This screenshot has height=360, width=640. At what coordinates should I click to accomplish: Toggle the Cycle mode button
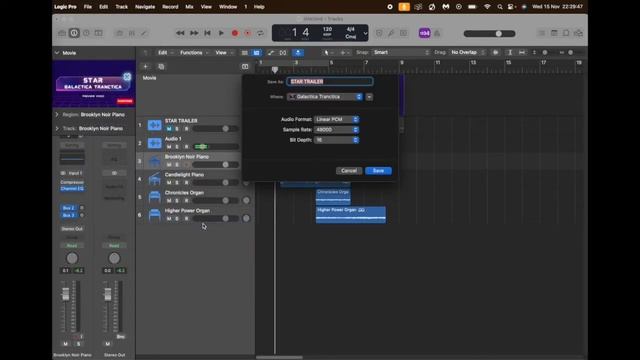coord(260,33)
